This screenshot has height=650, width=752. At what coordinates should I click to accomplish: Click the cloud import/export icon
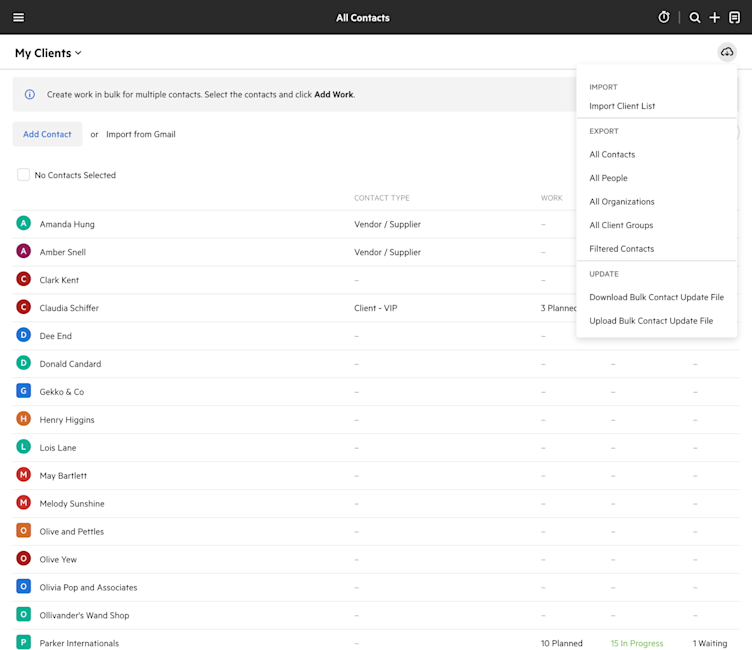(x=727, y=52)
